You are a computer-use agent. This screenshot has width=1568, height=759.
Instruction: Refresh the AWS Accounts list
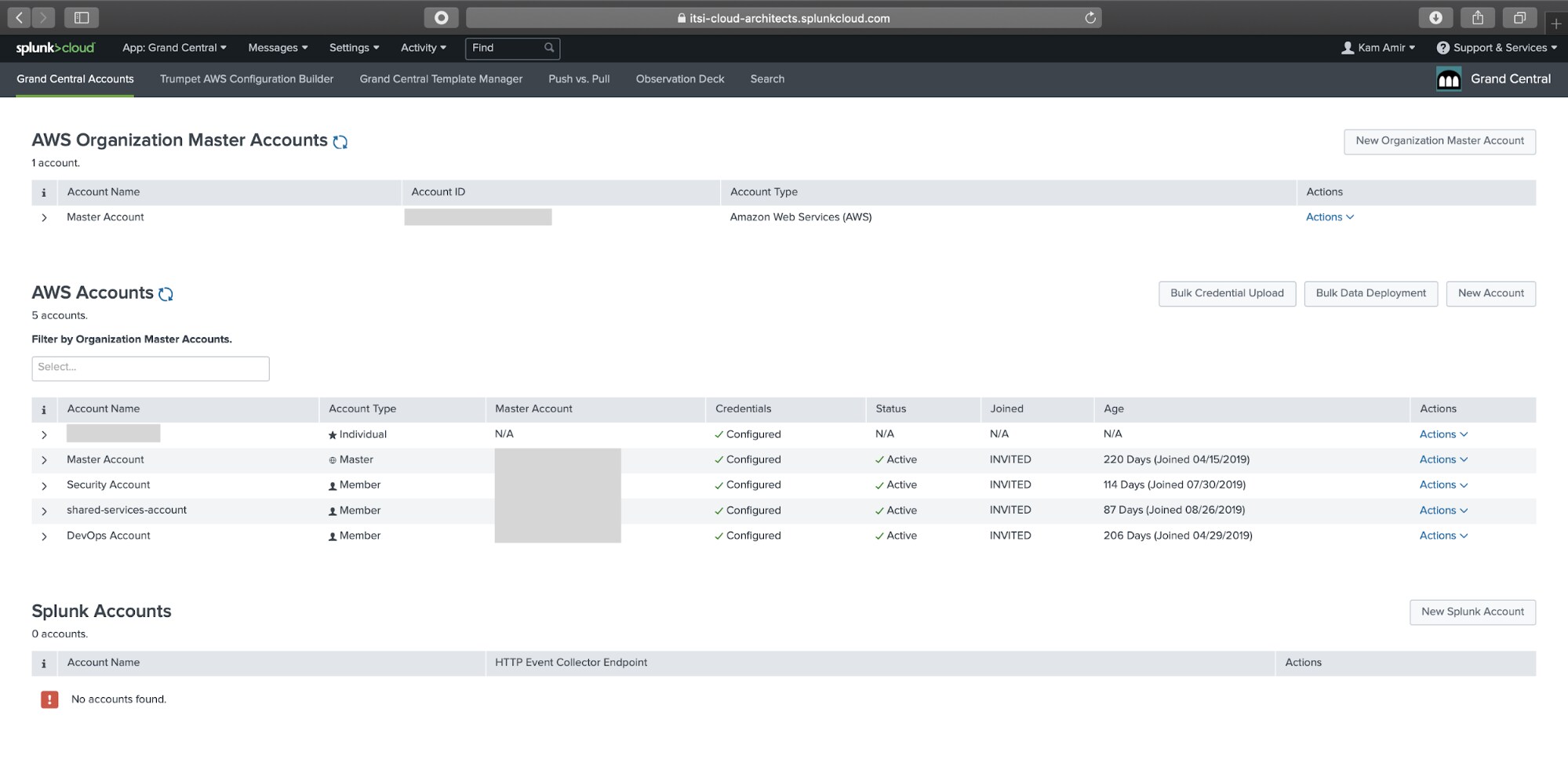[x=166, y=294]
